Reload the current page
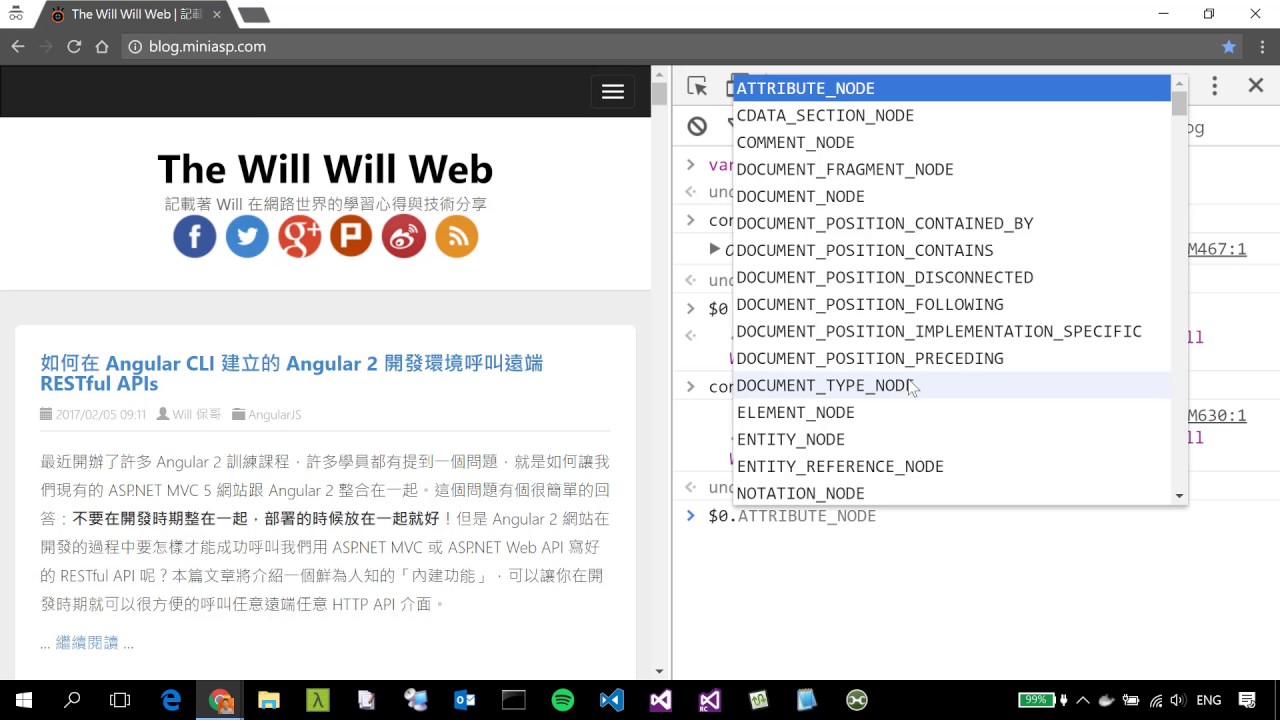The height and width of the screenshot is (720, 1280). (x=74, y=46)
